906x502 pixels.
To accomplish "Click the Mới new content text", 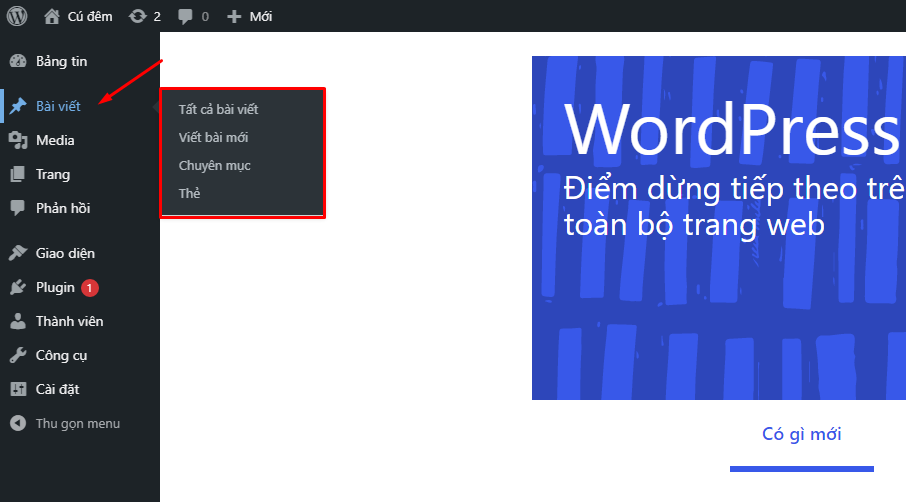I will click(x=261, y=17).
